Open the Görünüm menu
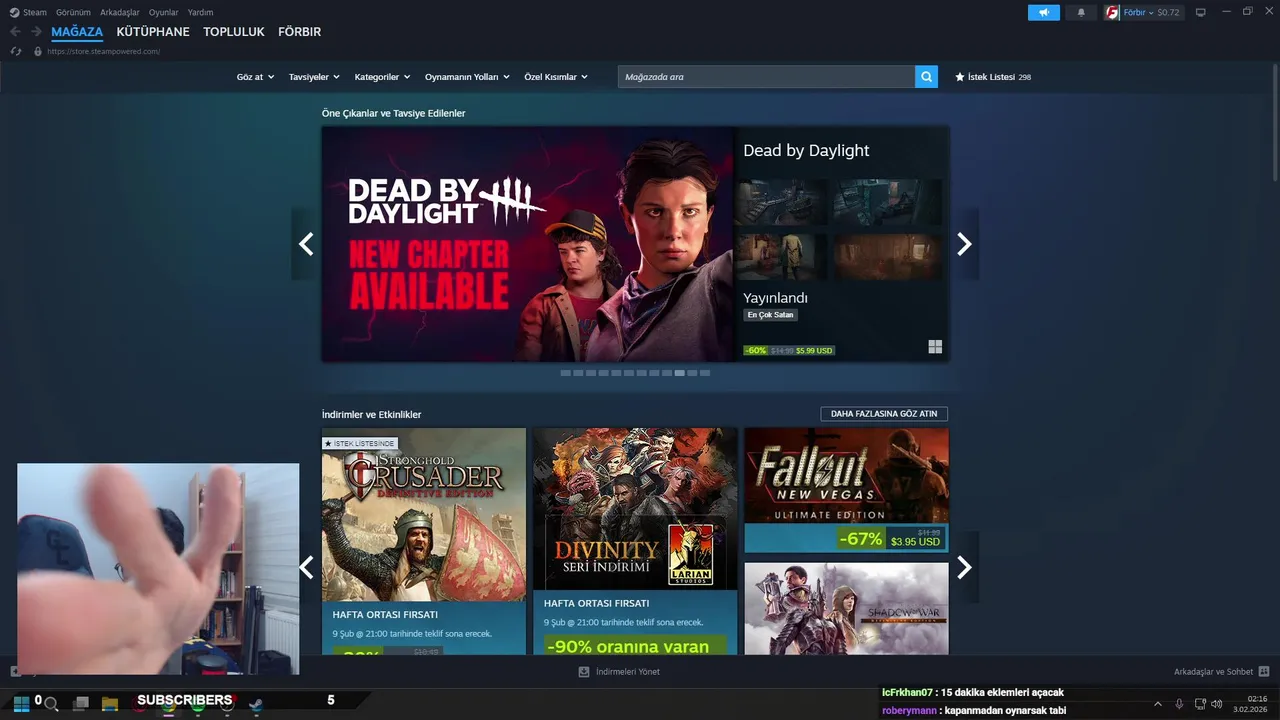 [73, 13]
